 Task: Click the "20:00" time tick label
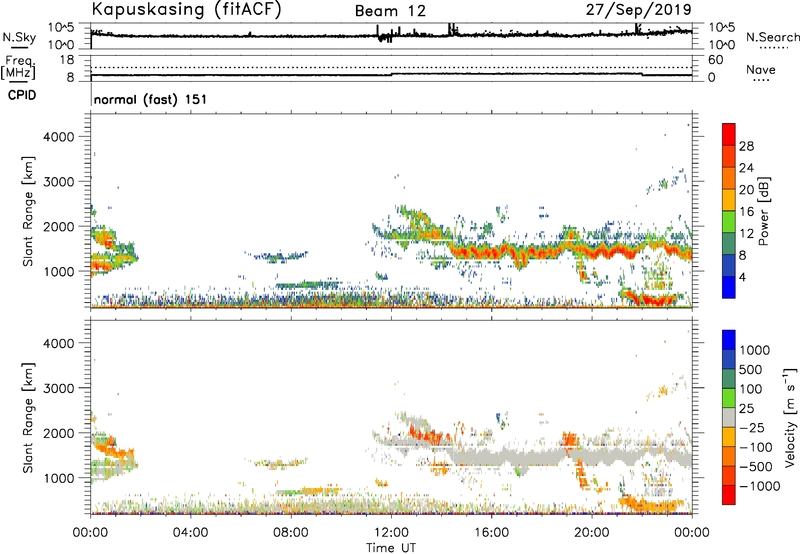[x=592, y=533]
